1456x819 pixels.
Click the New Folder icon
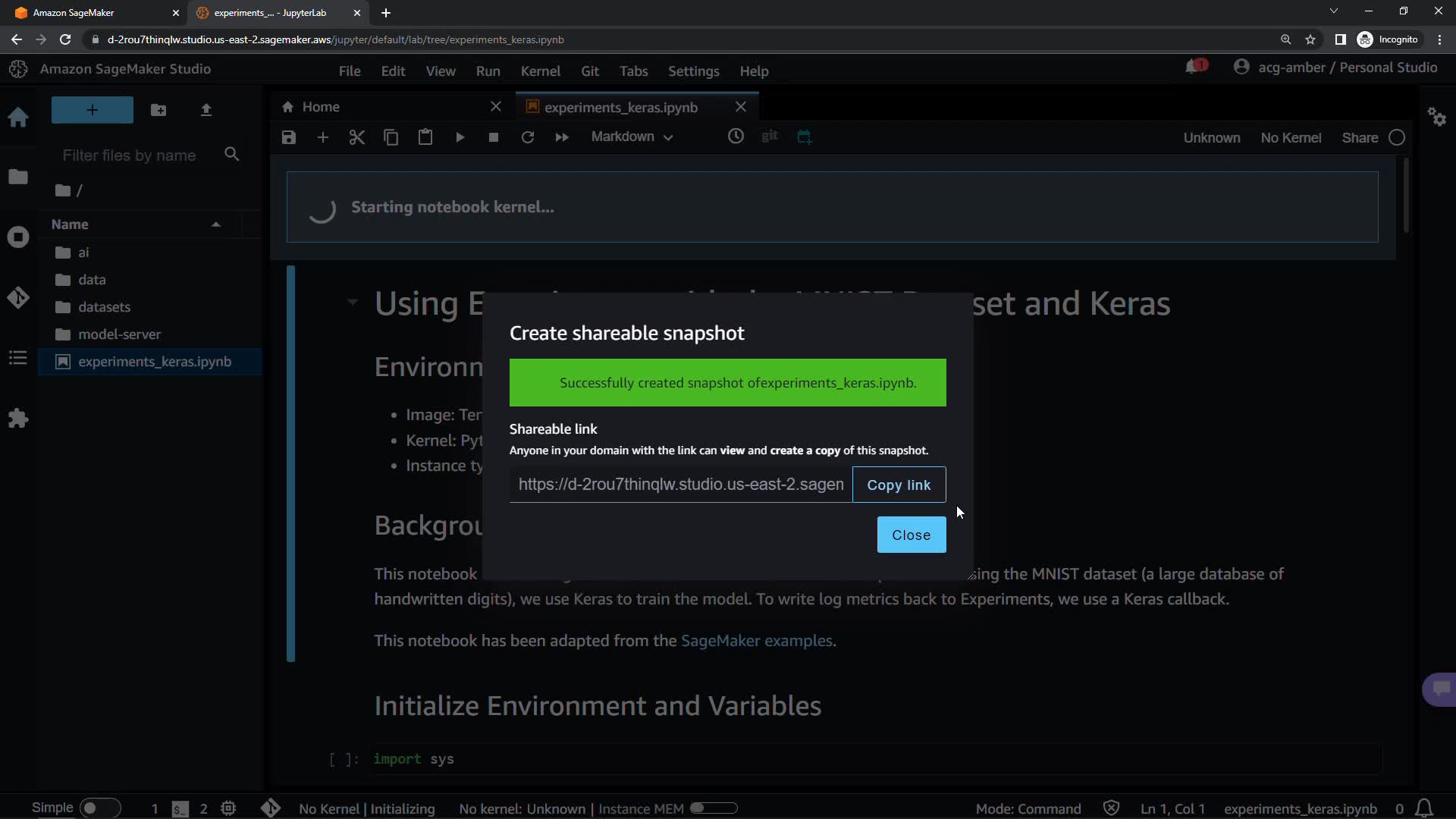click(158, 110)
